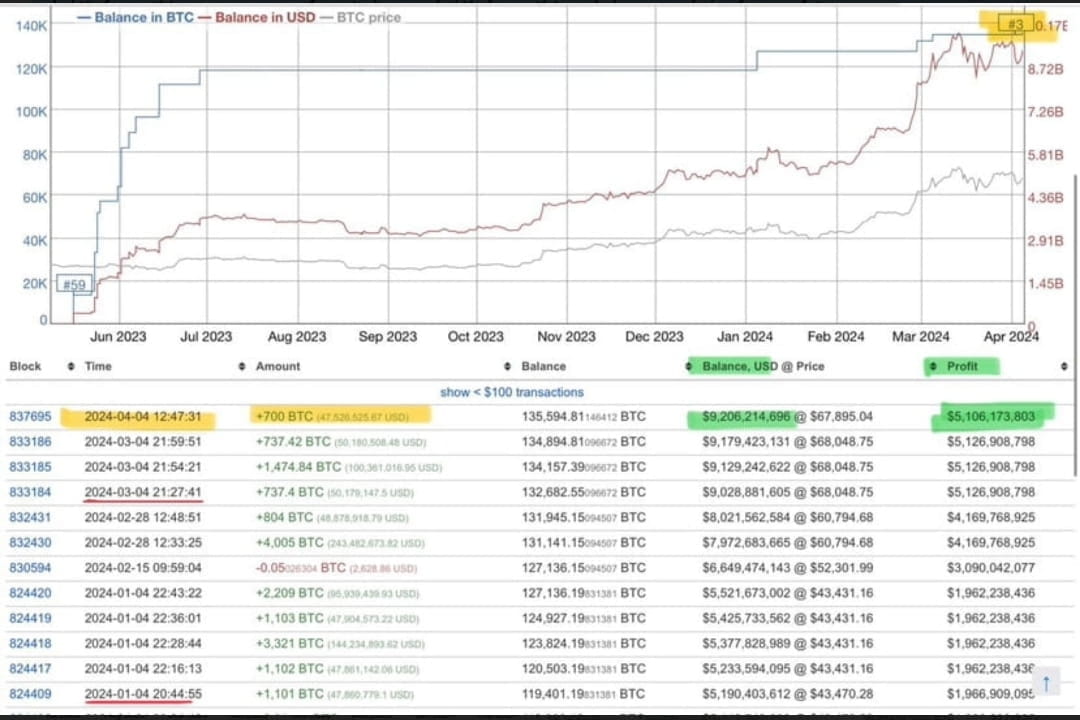
Task: Select the +700 BTC amount cell
Action: click(332, 417)
